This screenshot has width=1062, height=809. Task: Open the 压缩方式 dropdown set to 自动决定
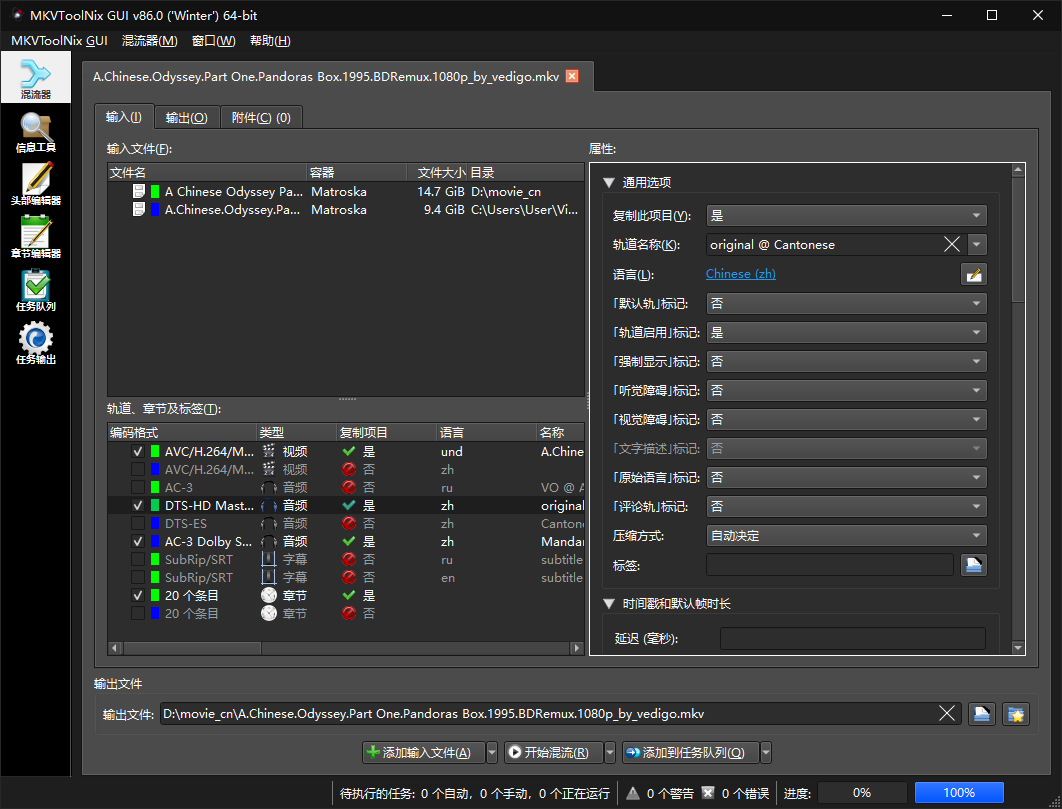846,535
